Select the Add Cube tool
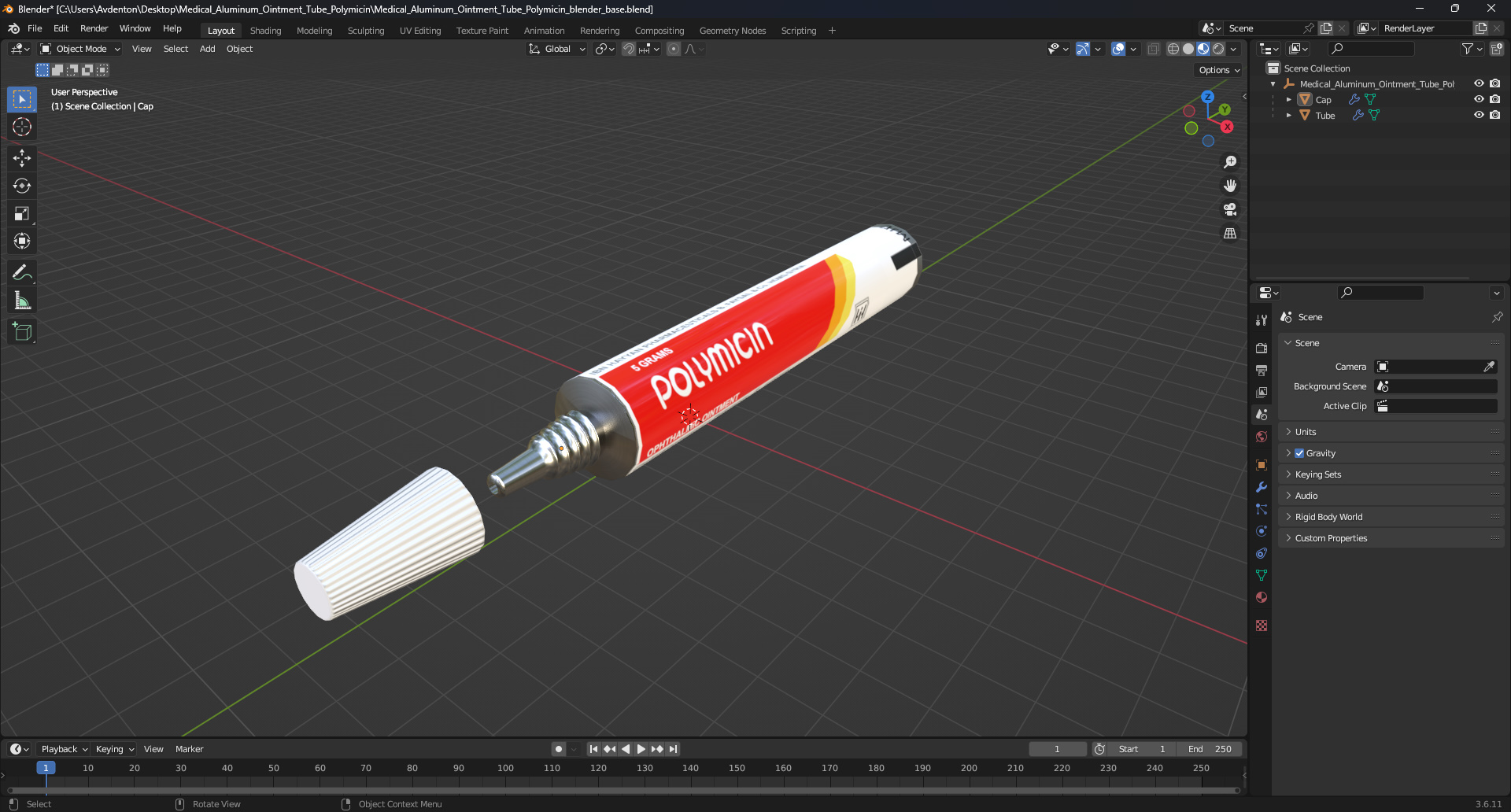This screenshot has width=1511, height=812. 22,332
